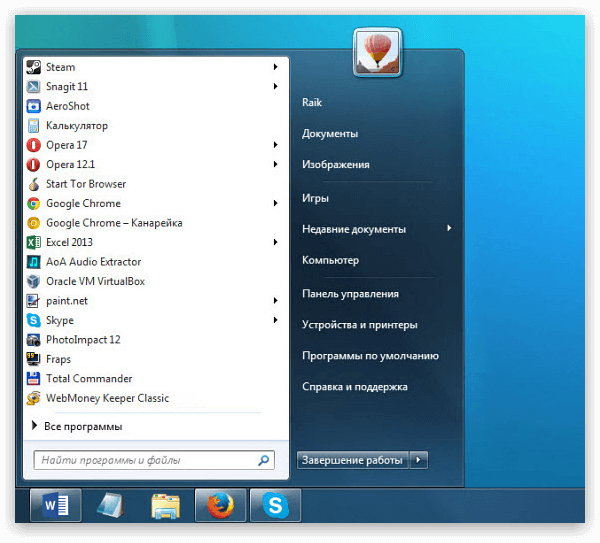Open shutdown options arrow next to Завершение работы
Screen dimensions: 600x543
(x=419, y=460)
